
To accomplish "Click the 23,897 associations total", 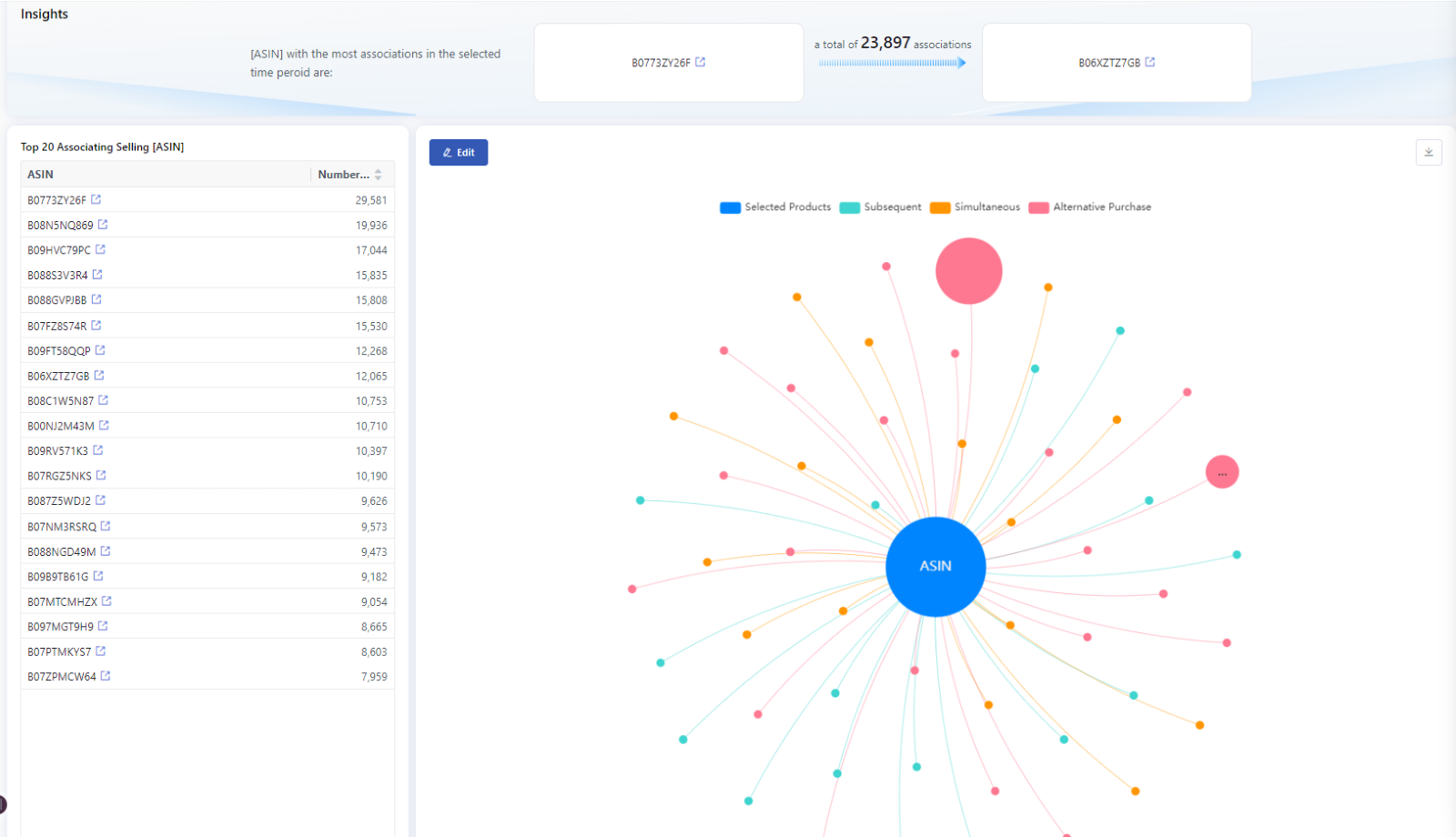I will coord(885,43).
